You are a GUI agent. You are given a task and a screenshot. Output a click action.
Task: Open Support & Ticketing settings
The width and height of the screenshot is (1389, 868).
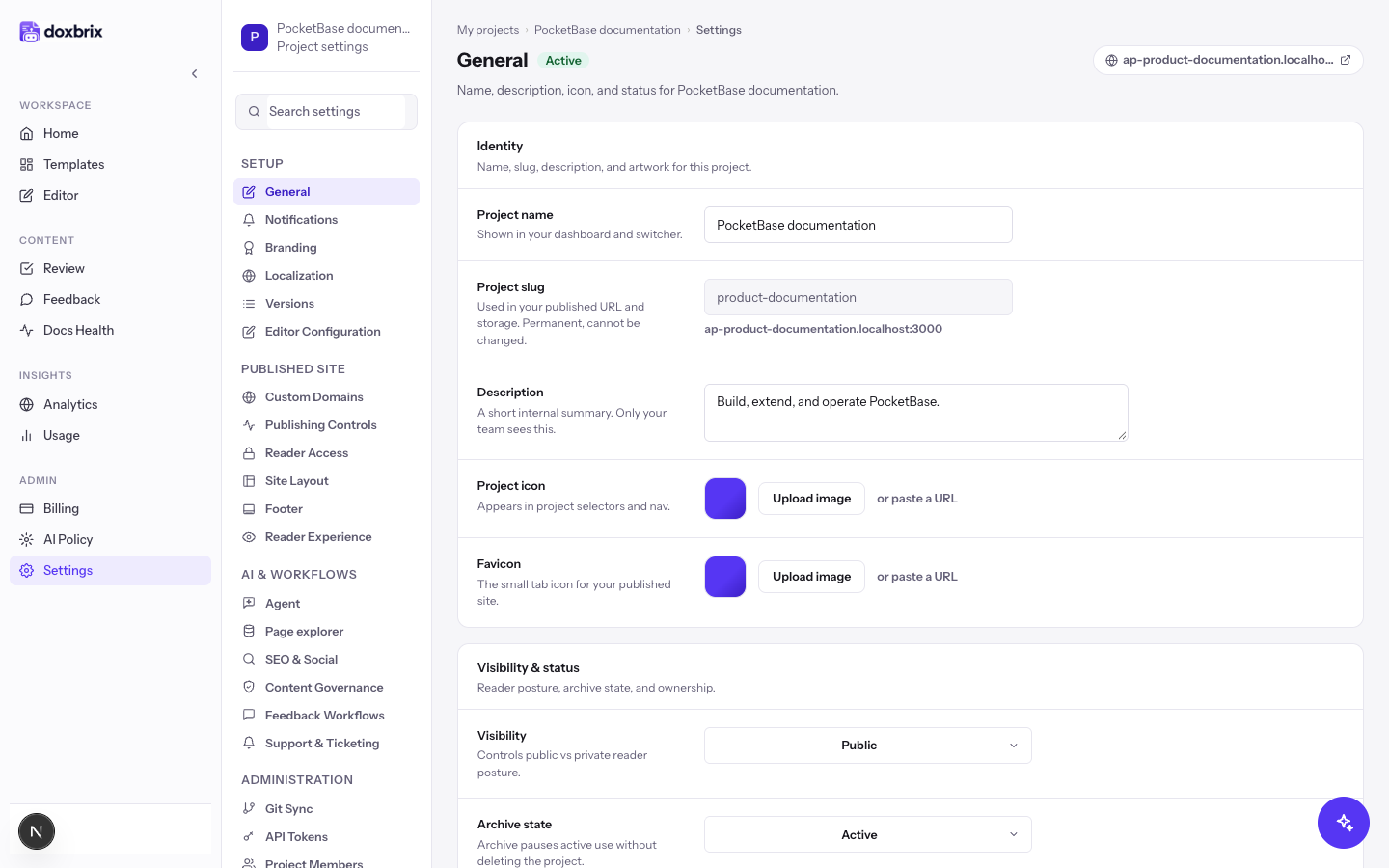(326, 744)
